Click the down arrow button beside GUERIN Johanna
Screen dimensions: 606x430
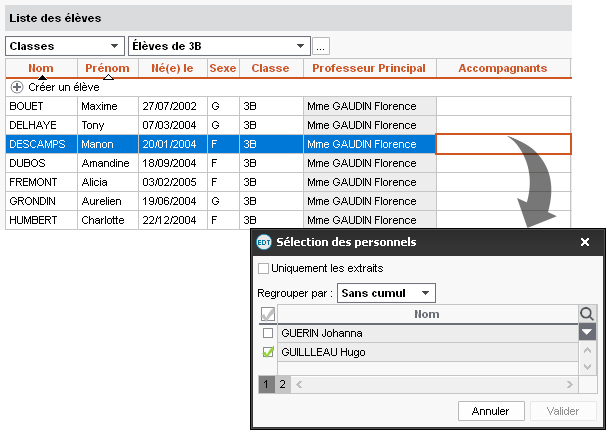[587, 332]
